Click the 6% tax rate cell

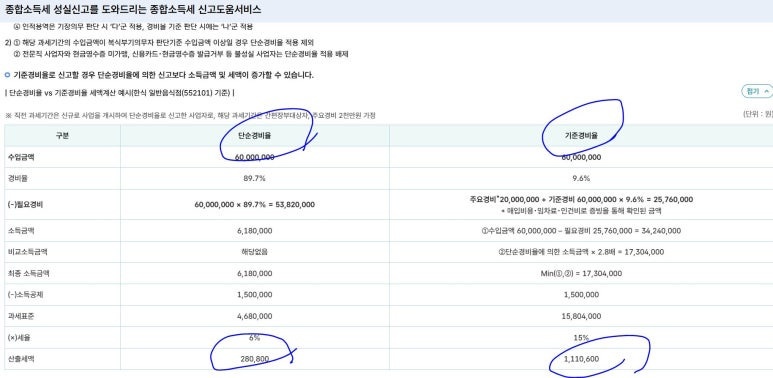[254, 338]
